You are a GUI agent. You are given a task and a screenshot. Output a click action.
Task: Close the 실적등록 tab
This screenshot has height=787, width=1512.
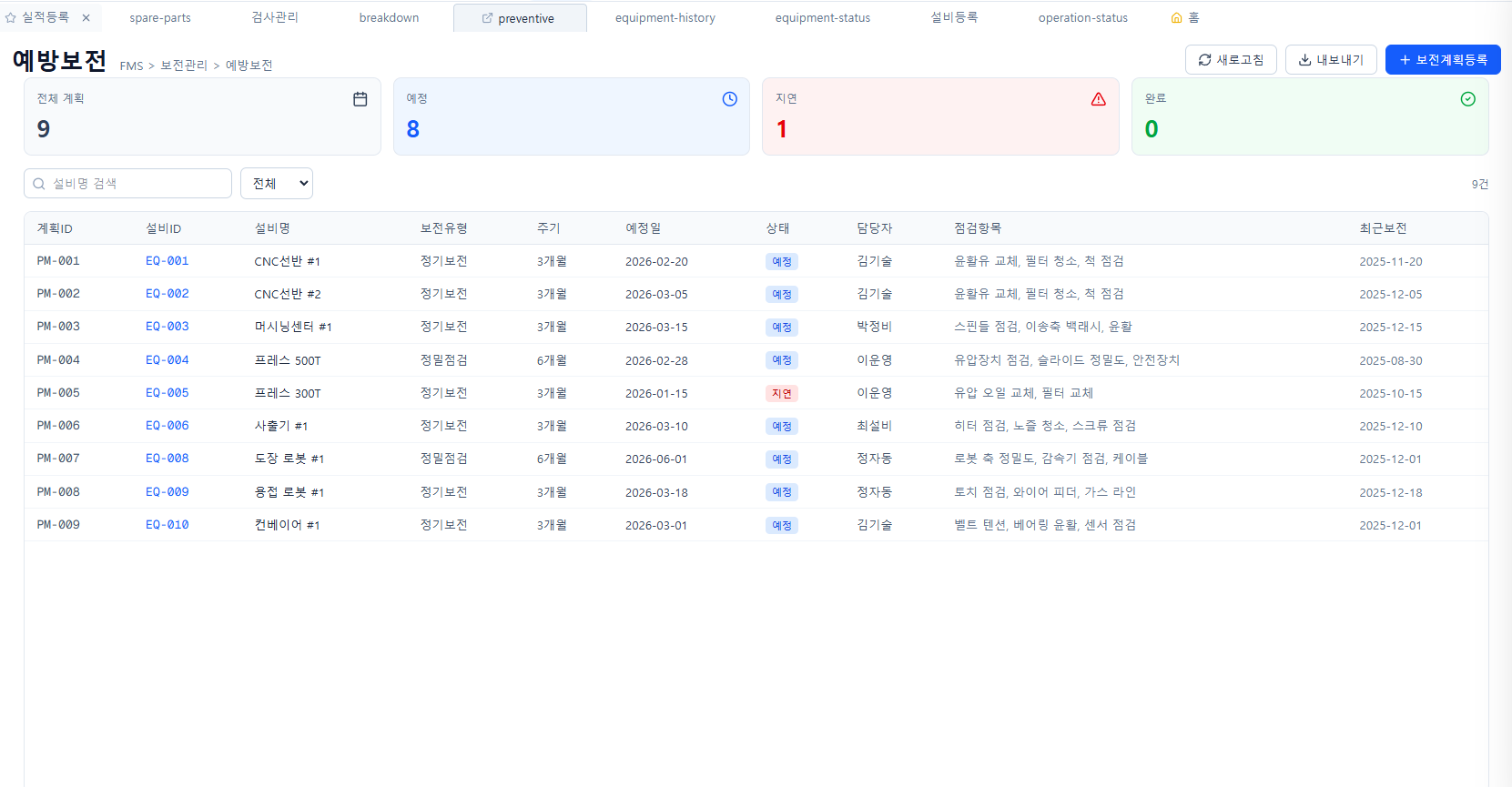pyautogui.click(x=86, y=17)
